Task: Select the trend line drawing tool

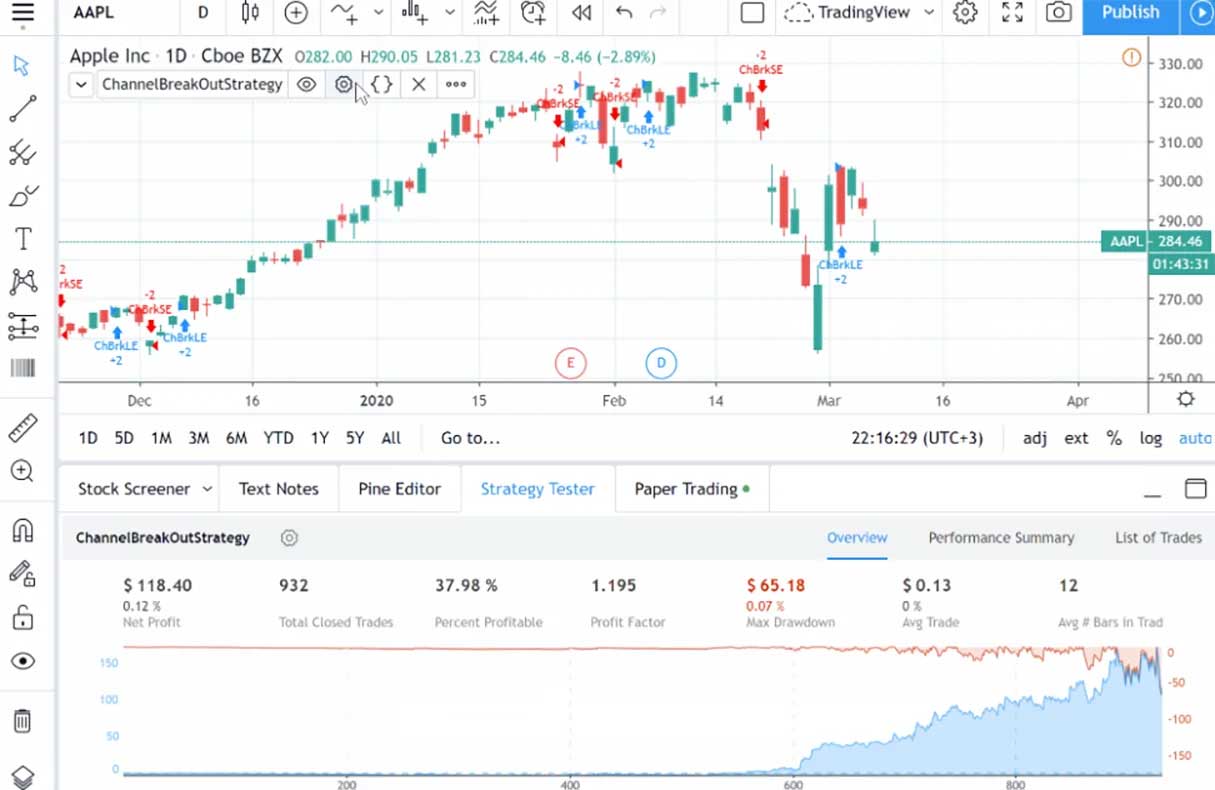Action: point(22,108)
